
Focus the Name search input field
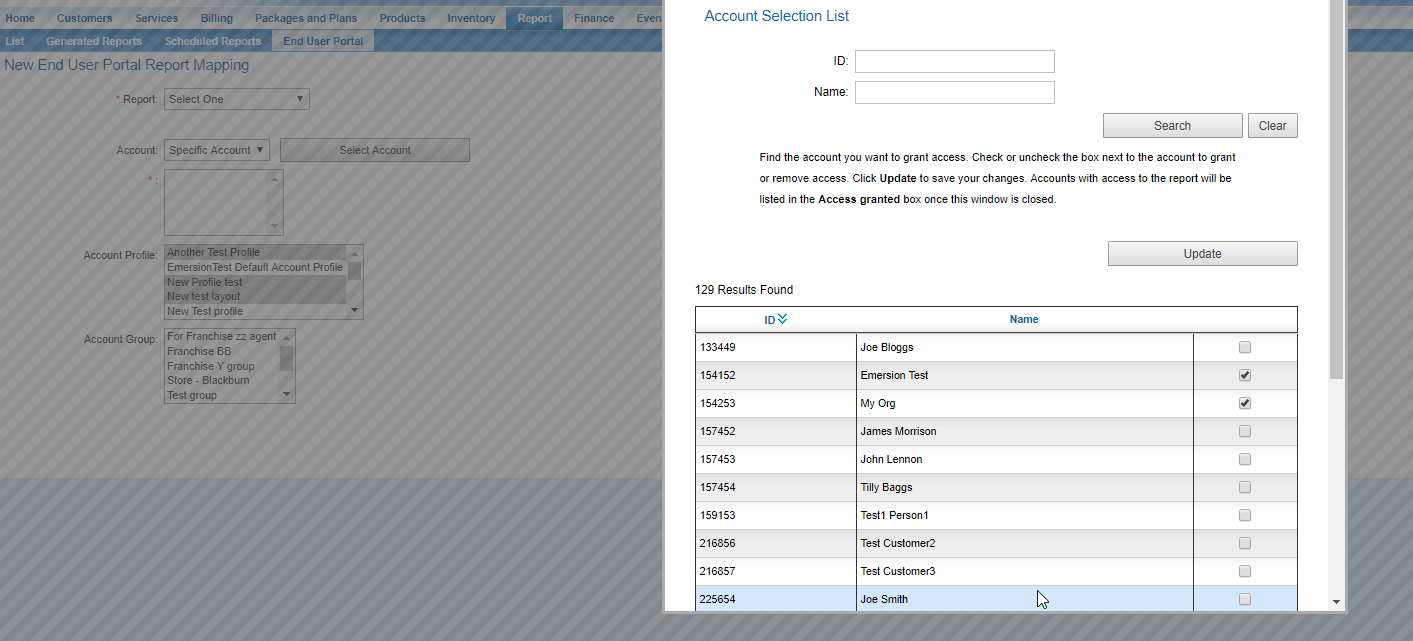(954, 92)
